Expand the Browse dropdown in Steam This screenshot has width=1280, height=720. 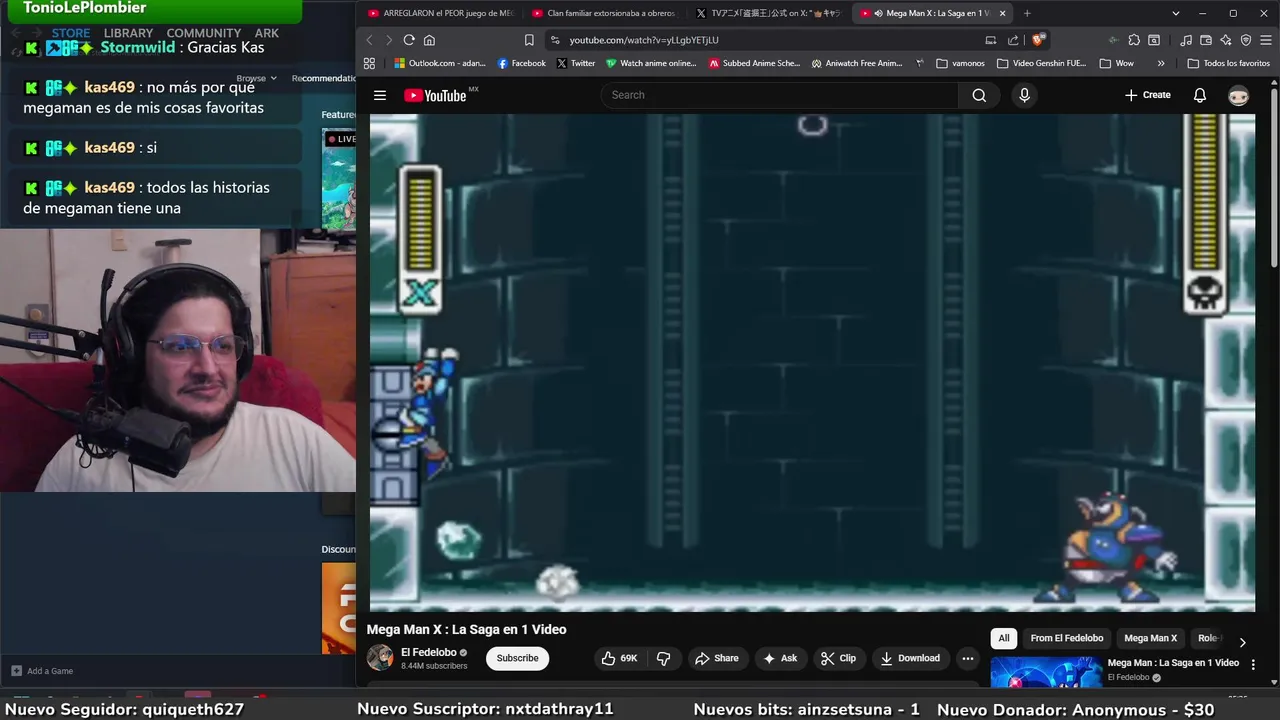click(x=257, y=78)
